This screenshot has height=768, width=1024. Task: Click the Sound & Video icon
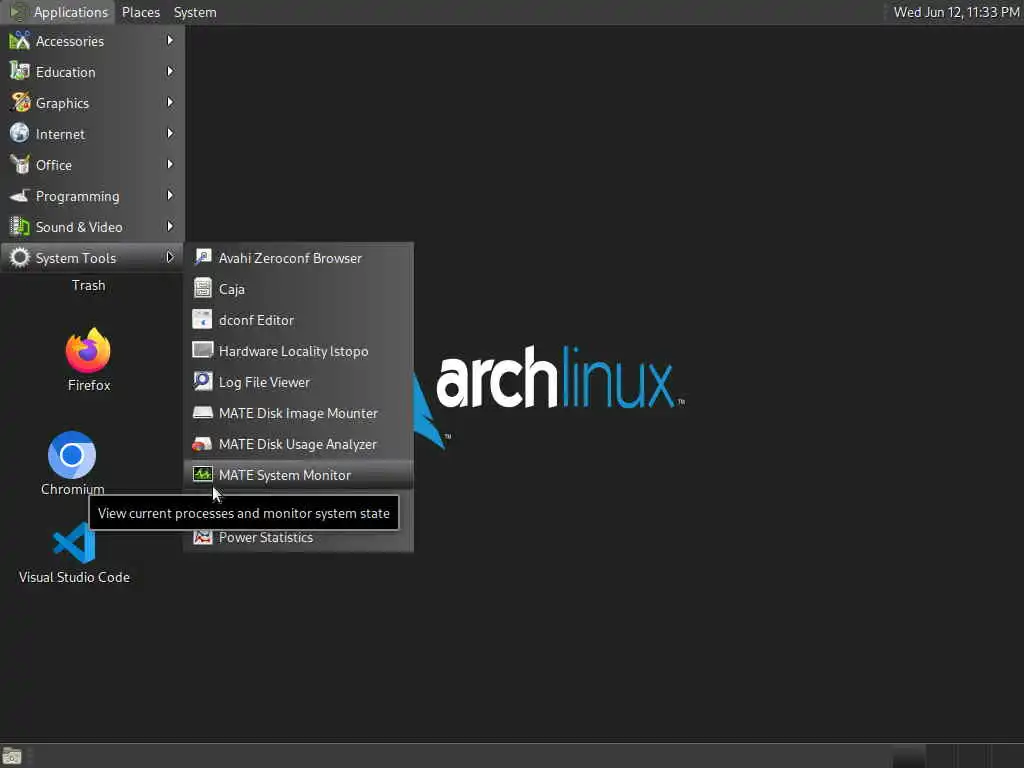20,227
